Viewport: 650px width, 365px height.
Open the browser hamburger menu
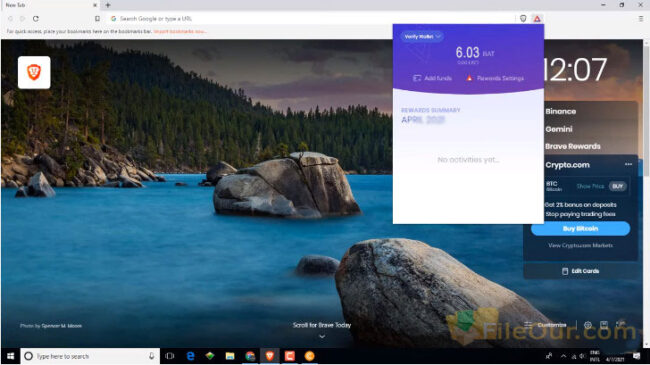[641, 19]
